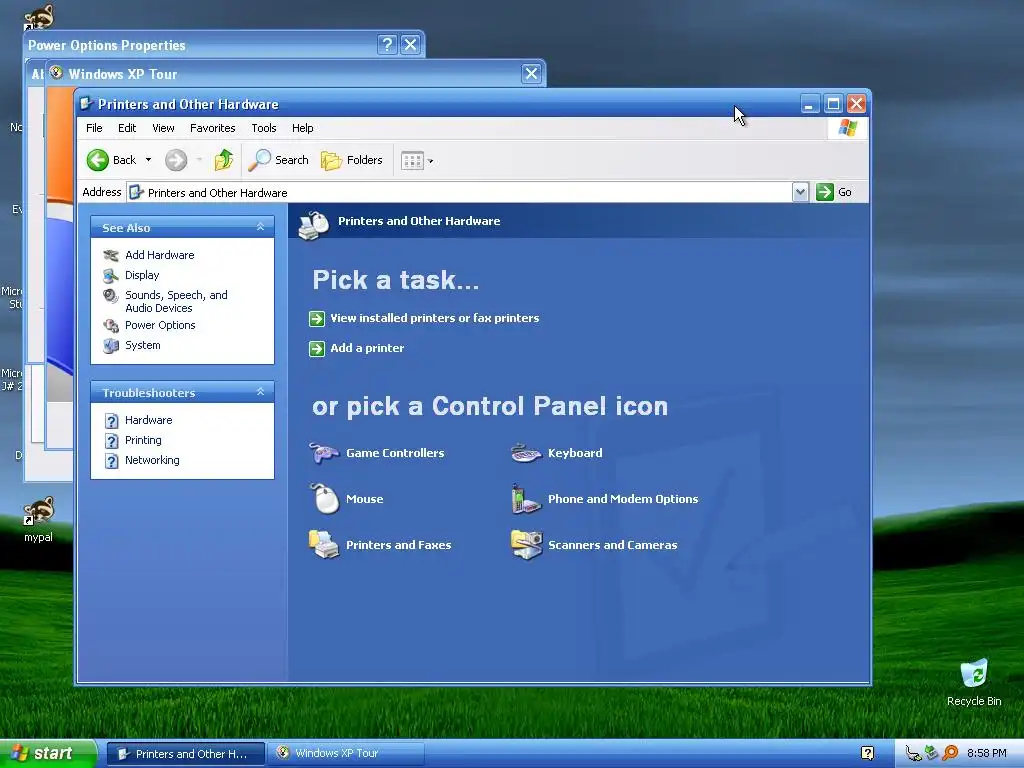The width and height of the screenshot is (1024, 768).
Task: Open the Tools menu
Action: coord(264,128)
